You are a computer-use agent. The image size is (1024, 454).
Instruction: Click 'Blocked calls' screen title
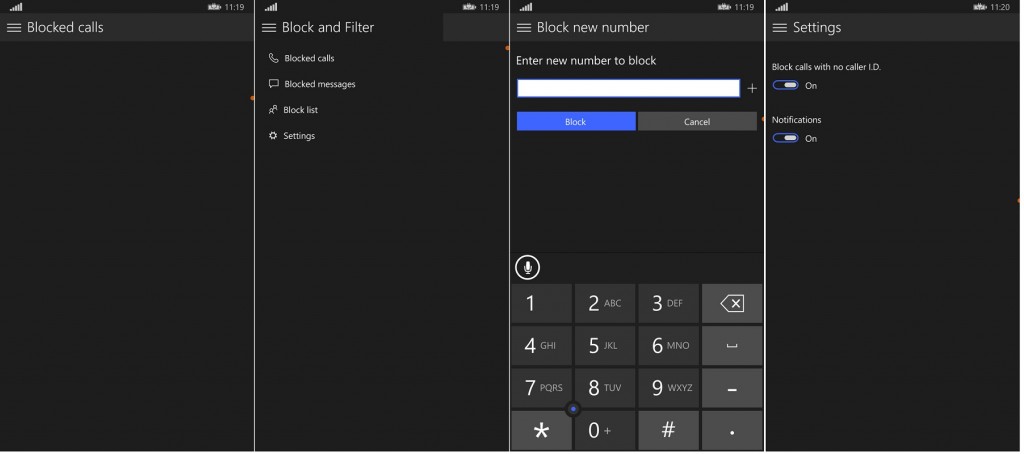(x=65, y=27)
